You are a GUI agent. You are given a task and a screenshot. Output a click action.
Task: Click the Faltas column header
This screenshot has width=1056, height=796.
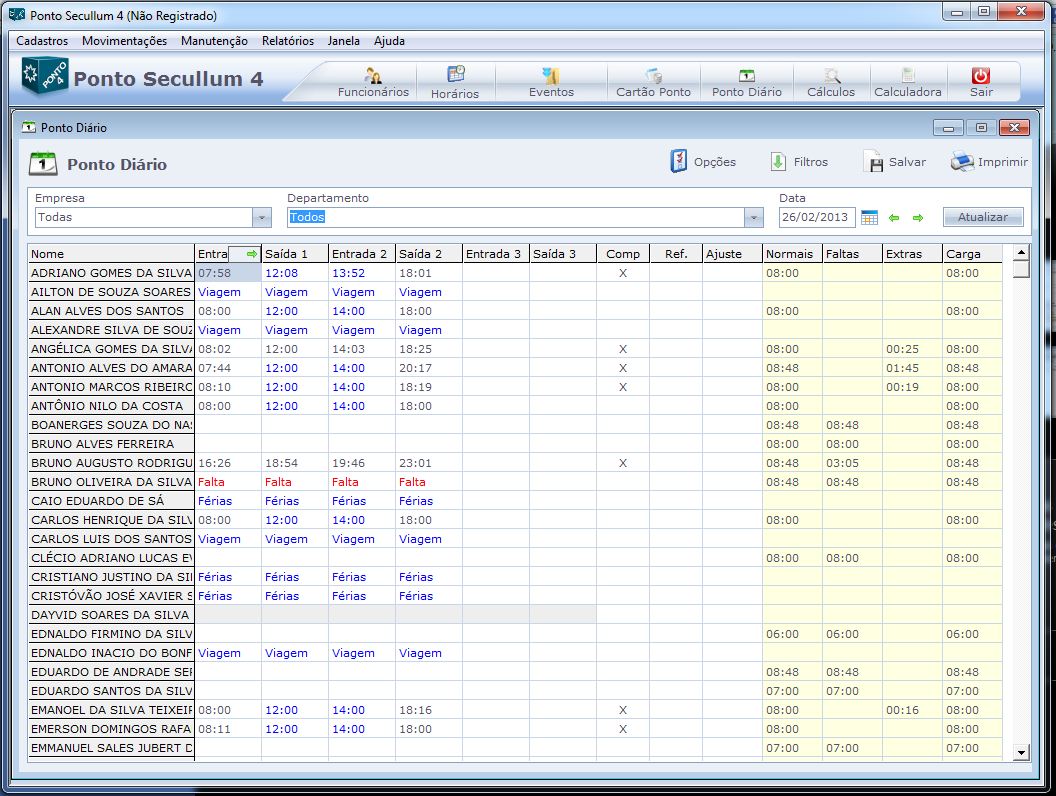pyautogui.click(x=852, y=254)
